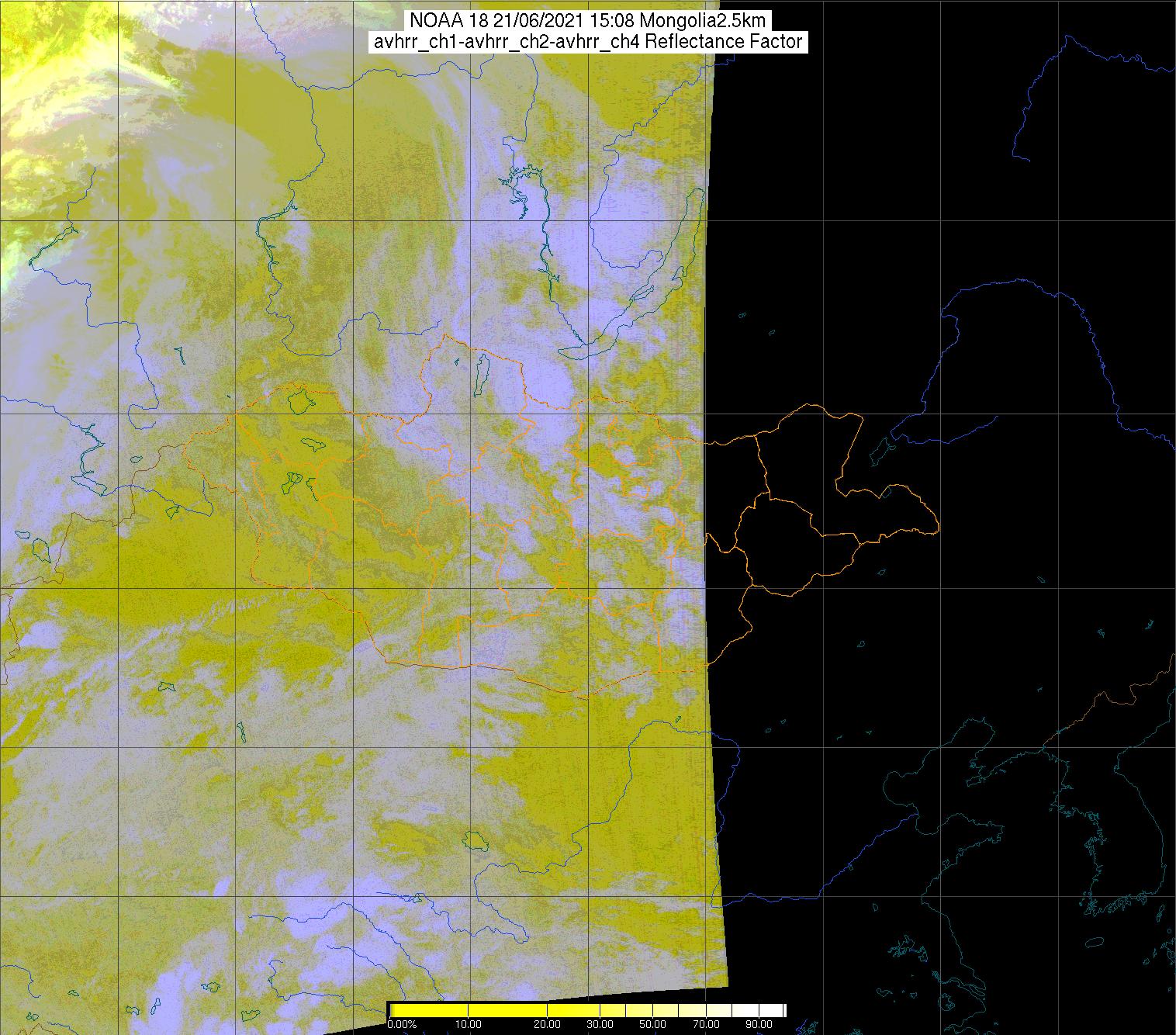Click the '50.00' color scale label
The image size is (1176, 1035).
coord(652,1025)
